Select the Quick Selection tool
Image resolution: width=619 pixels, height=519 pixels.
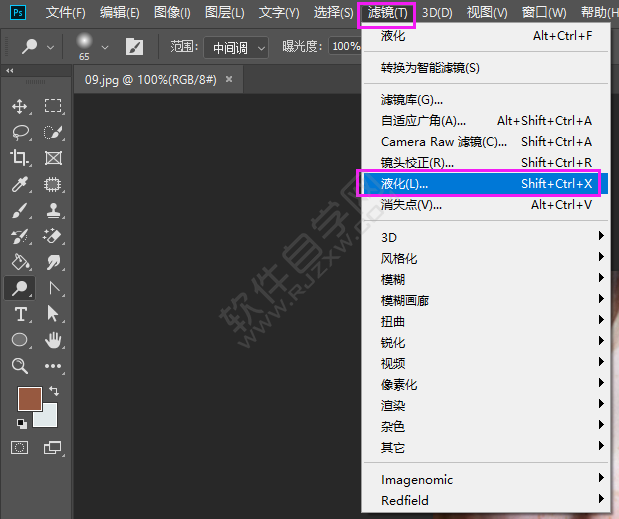(x=53, y=133)
